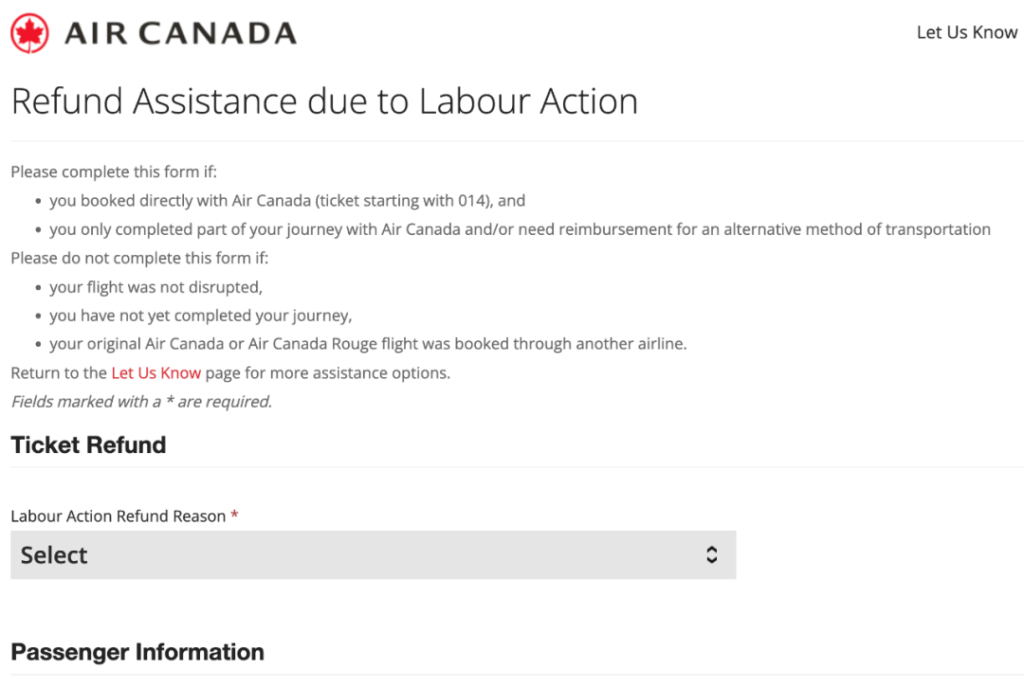This screenshot has height=688, width=1024.
Task: Click the Ticket Refund section heading
Action: pyautogui.click(x=88, y=445)
